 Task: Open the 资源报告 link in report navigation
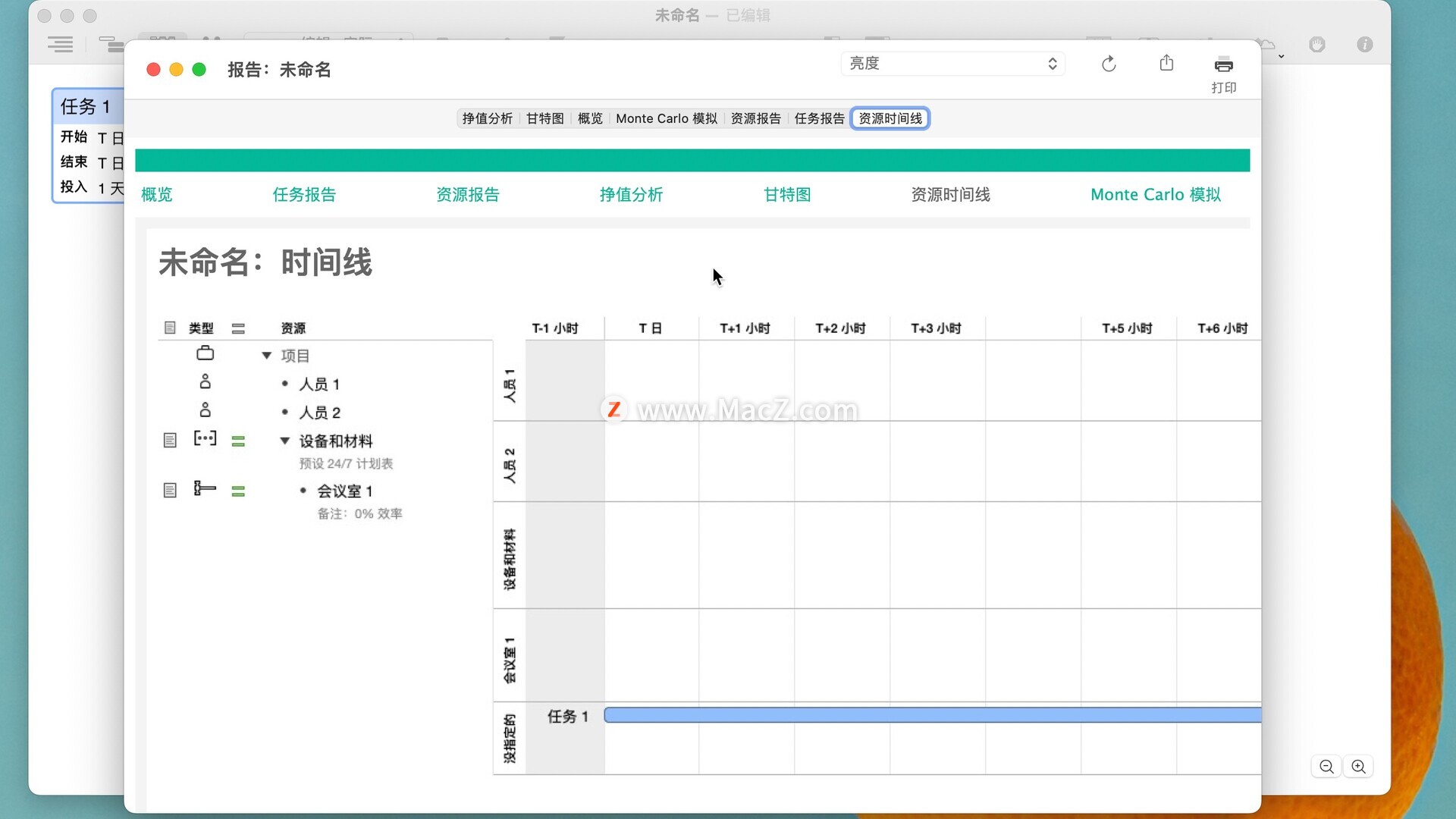click(468, 195)
